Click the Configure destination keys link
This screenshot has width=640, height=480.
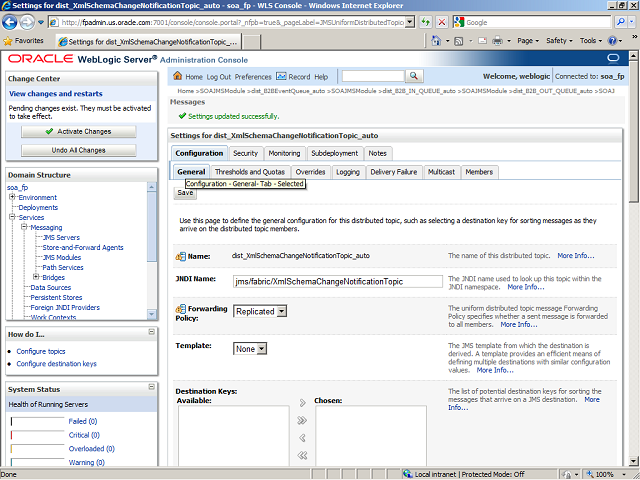(56, 363)
